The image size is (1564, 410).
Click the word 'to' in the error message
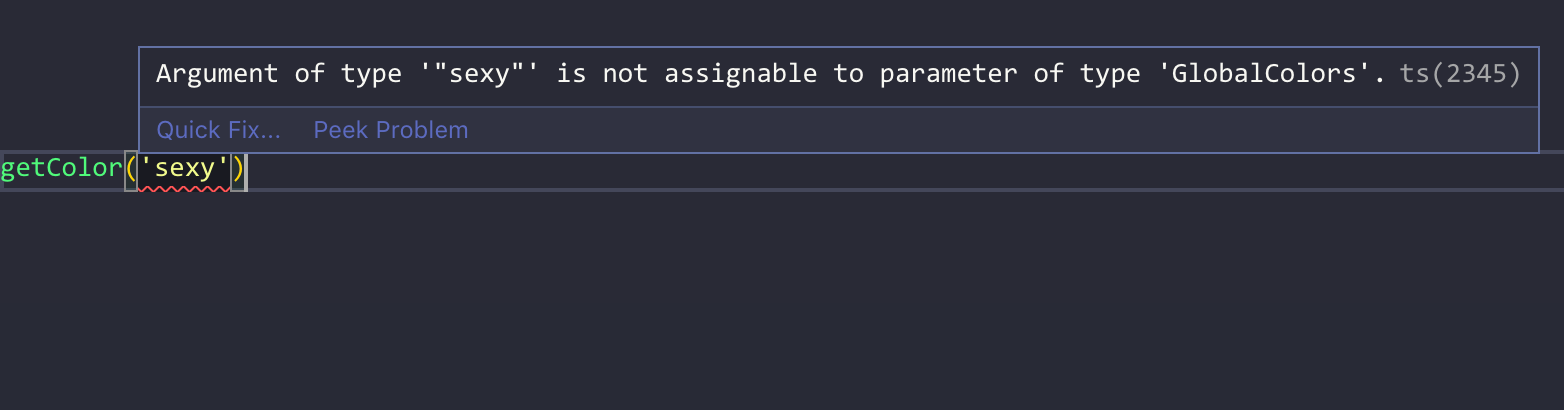pos(848,74)
